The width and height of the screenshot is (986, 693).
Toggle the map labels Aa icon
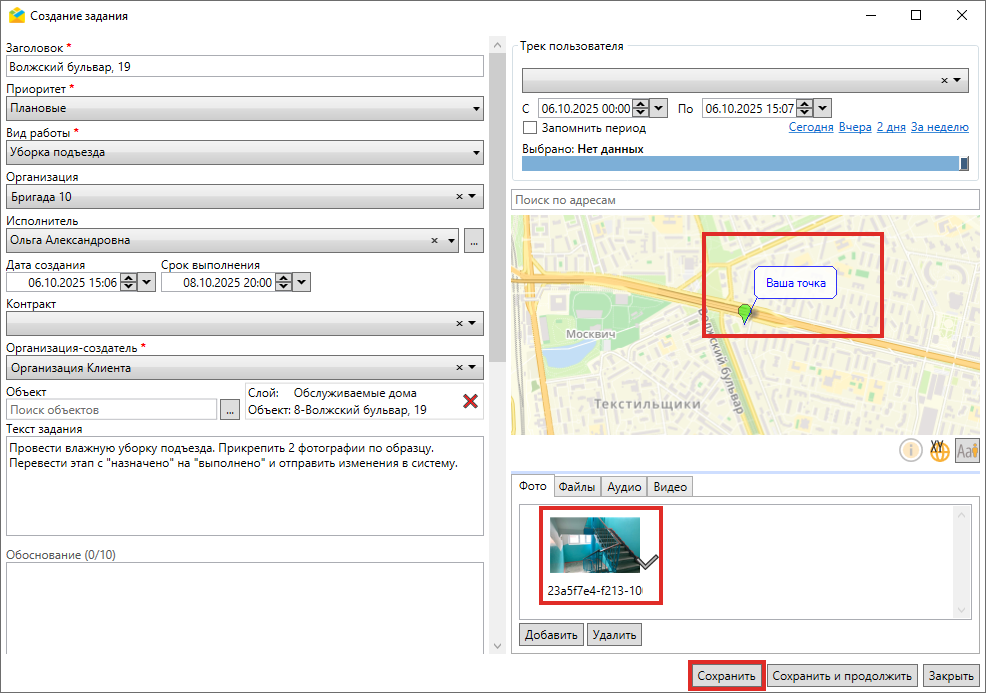pos(966,451)
